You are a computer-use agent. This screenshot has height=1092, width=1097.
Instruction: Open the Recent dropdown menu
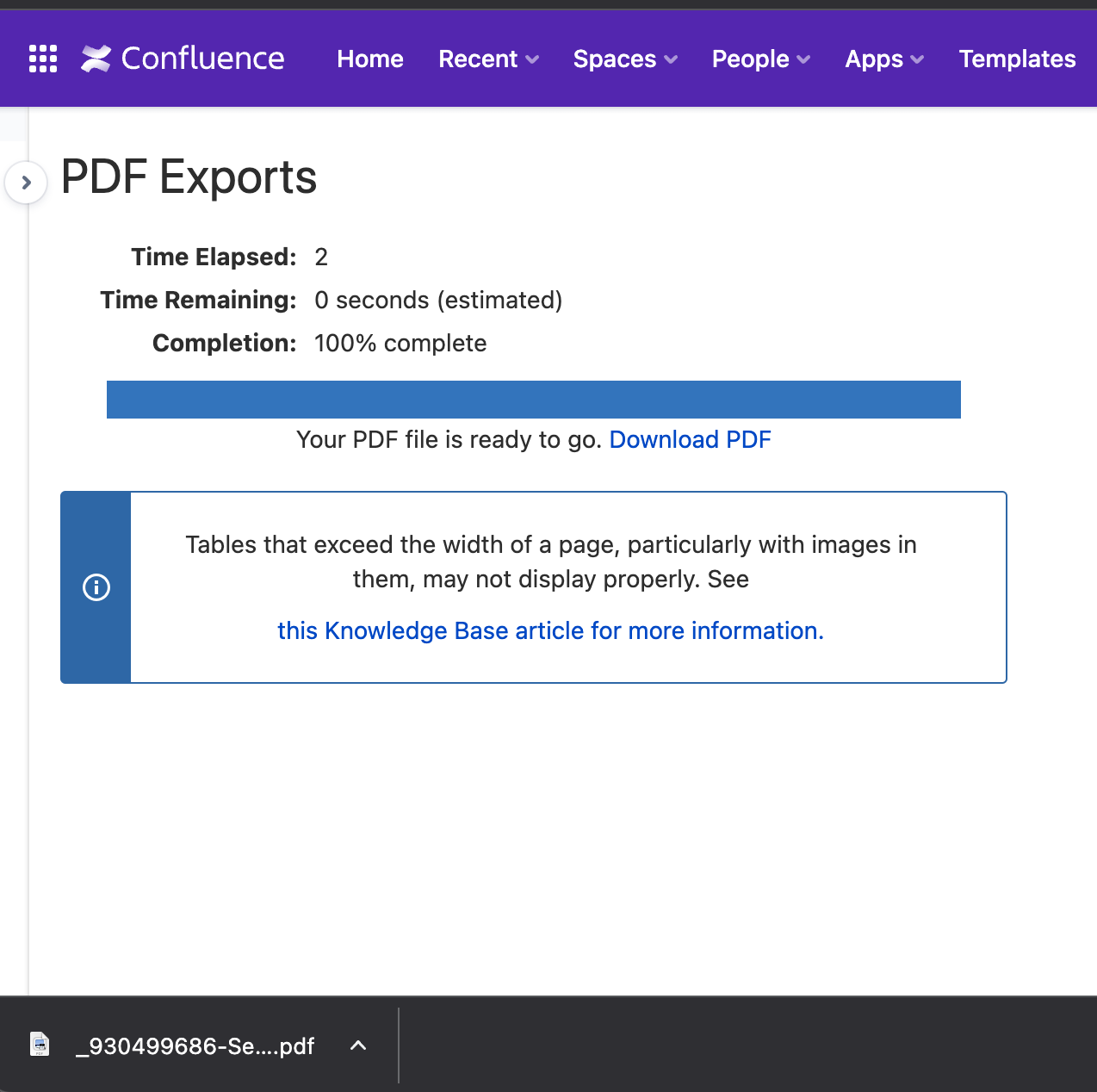click(488, 59)
